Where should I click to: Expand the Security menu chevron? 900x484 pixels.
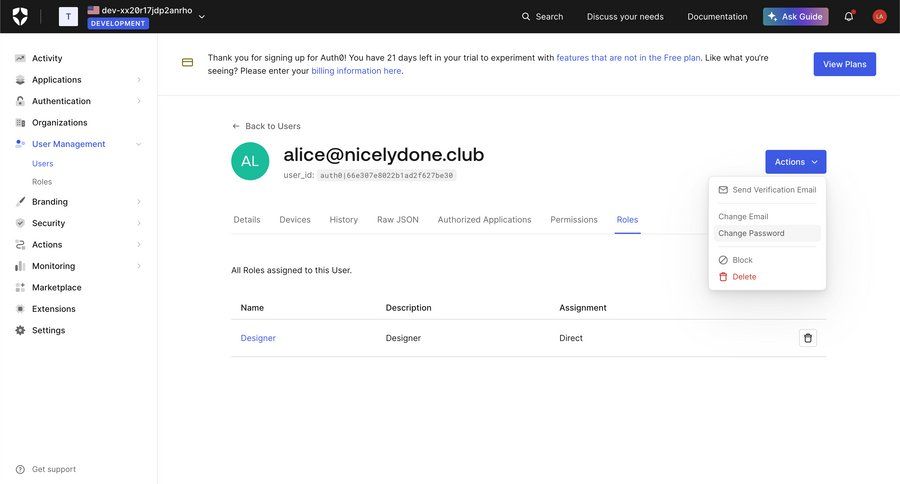pyautogui.click(x=139, y=223)
